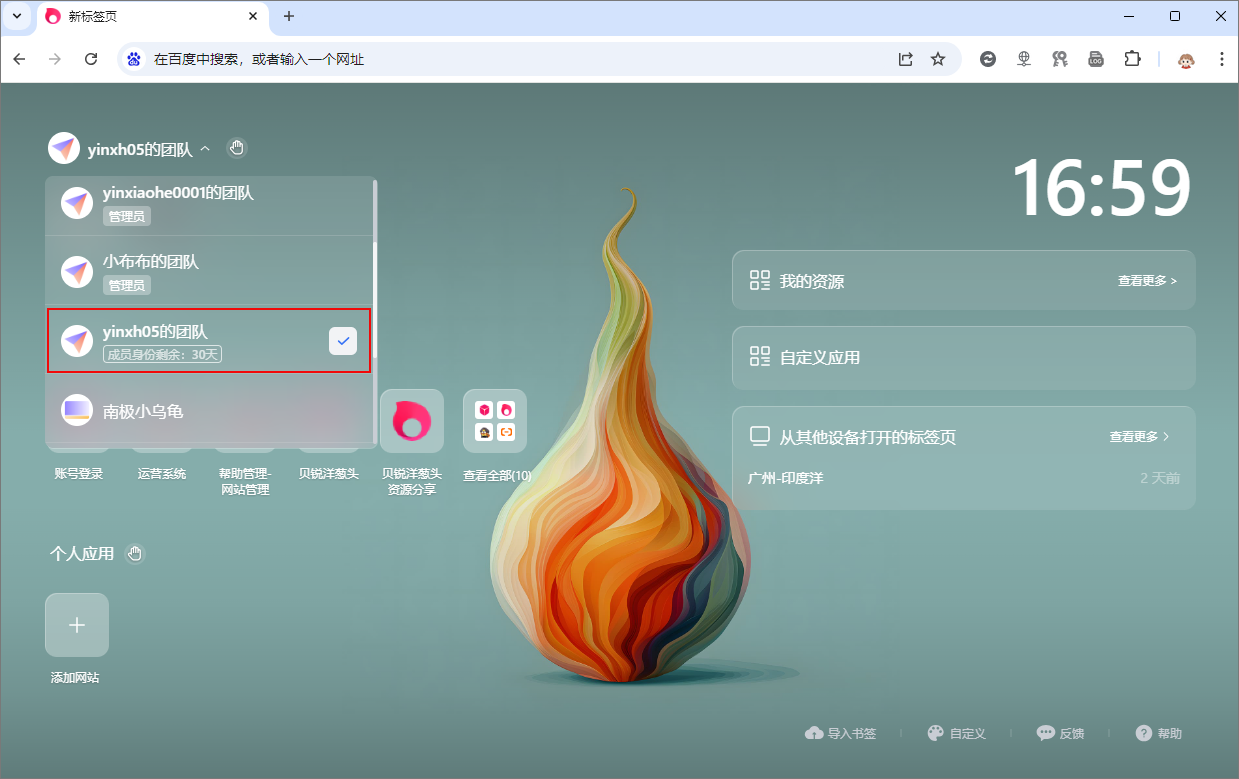The height and width of the screenshot is (779, 1239).
Task: Open the tab search dropdown arrow
Action: 17,16
